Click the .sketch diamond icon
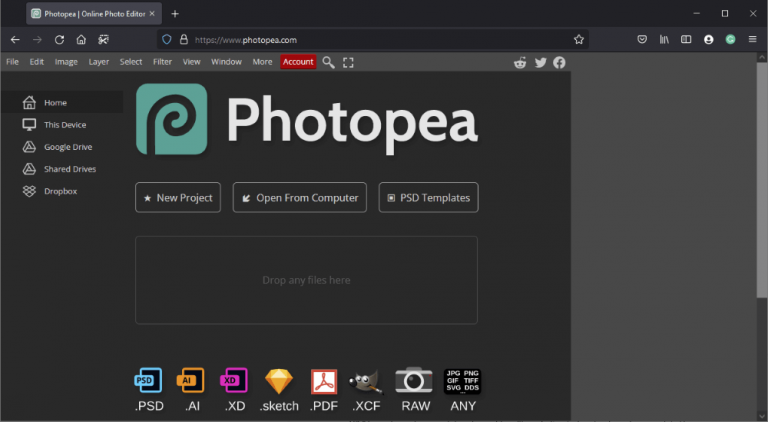The image size is (768, 422). [279, 381]
